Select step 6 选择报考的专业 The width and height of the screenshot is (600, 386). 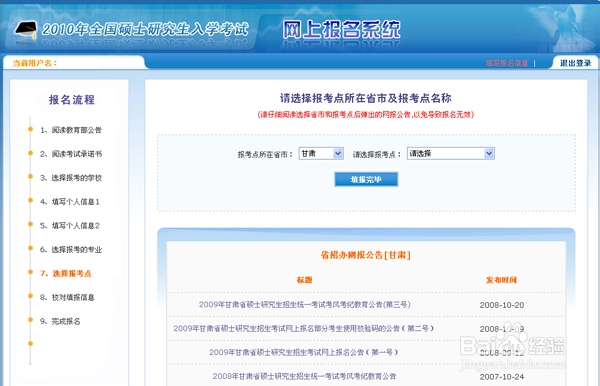[x=71, y=249]
